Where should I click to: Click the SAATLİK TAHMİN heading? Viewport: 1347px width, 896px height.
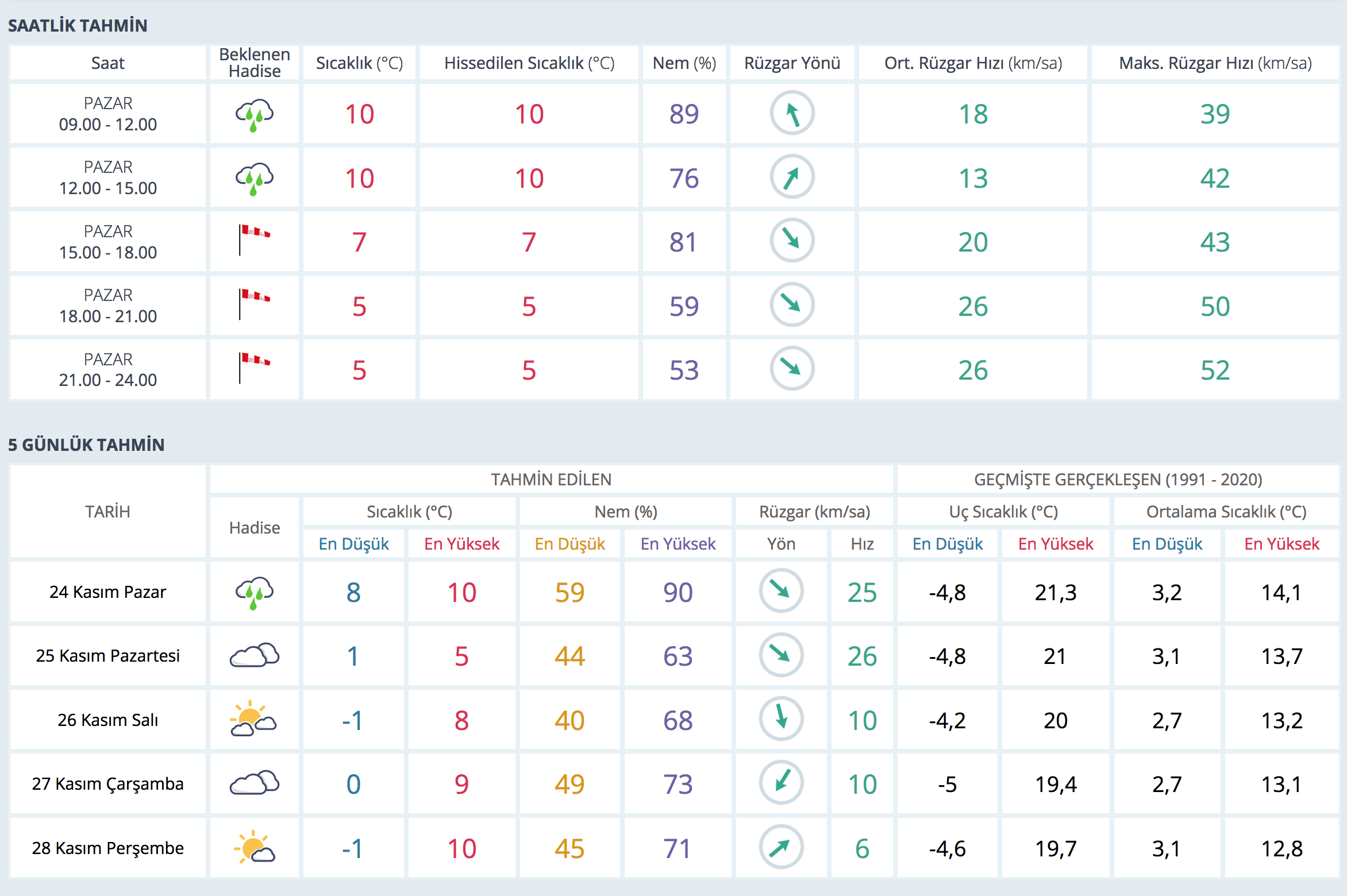click(78, 26)
